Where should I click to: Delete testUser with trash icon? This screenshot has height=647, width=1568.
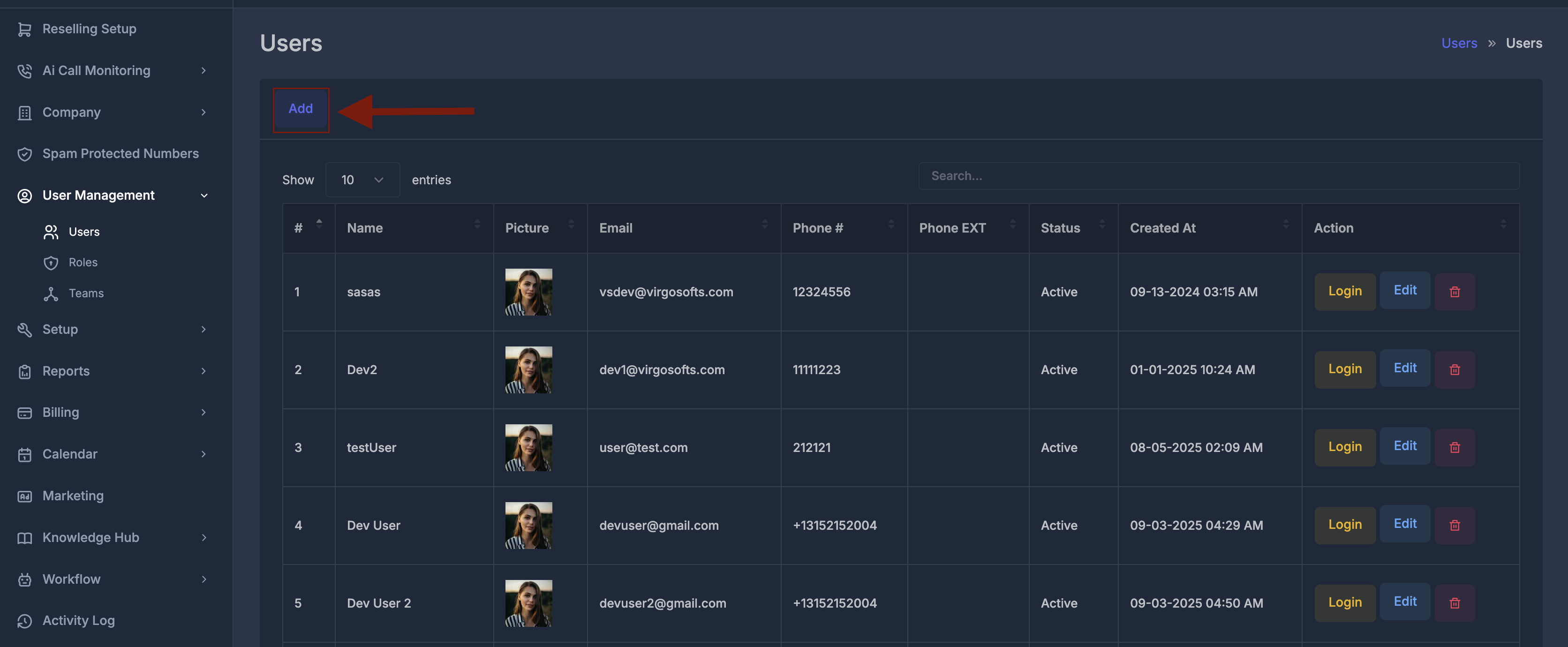1455,447
